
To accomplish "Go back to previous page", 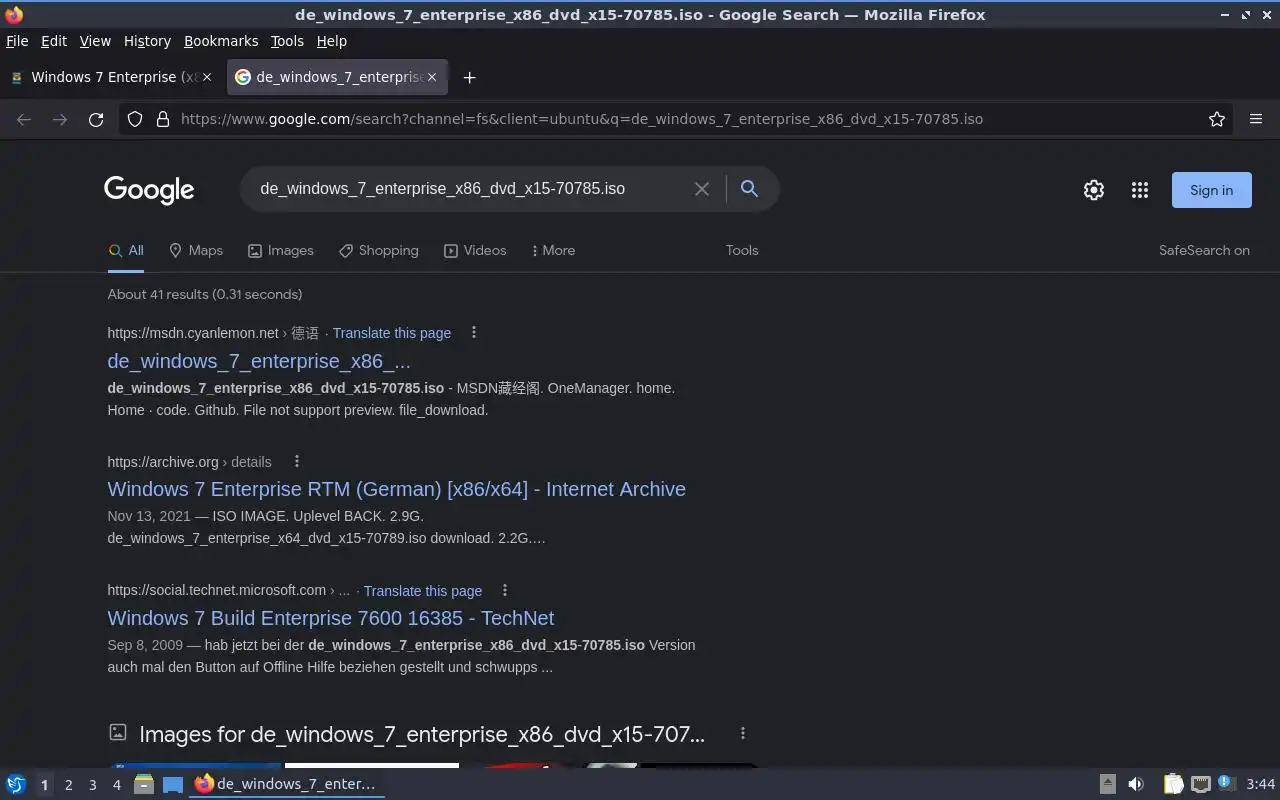I will (24, 119).
